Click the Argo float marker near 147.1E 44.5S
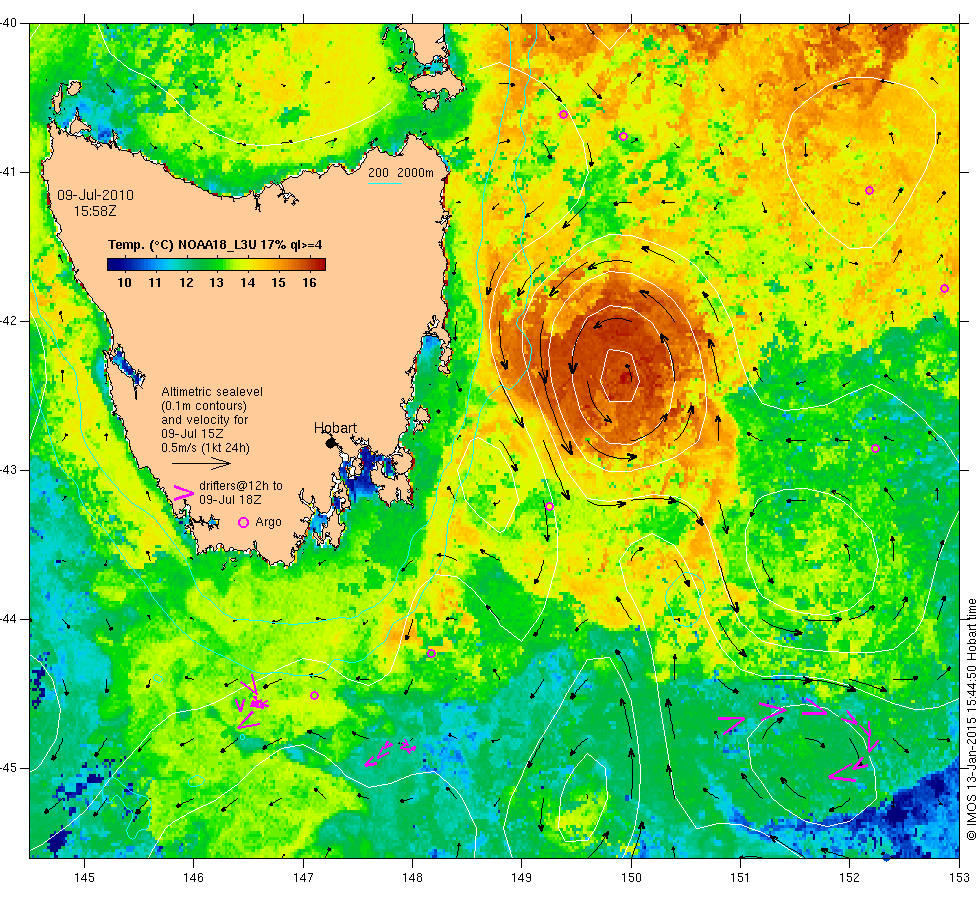 (314, 696)
